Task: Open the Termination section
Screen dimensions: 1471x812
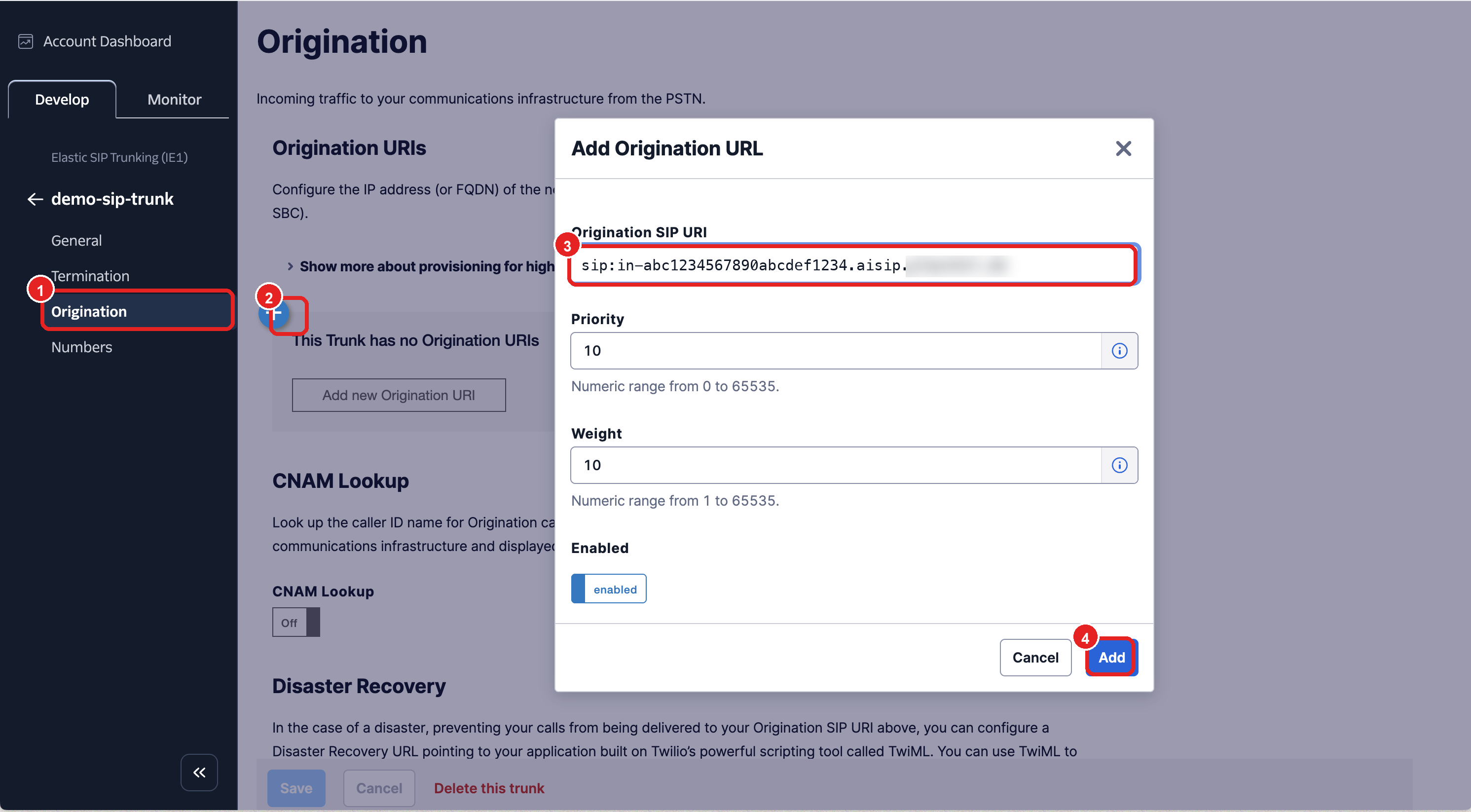Action: pyautogui.click(x=90, y=276)
